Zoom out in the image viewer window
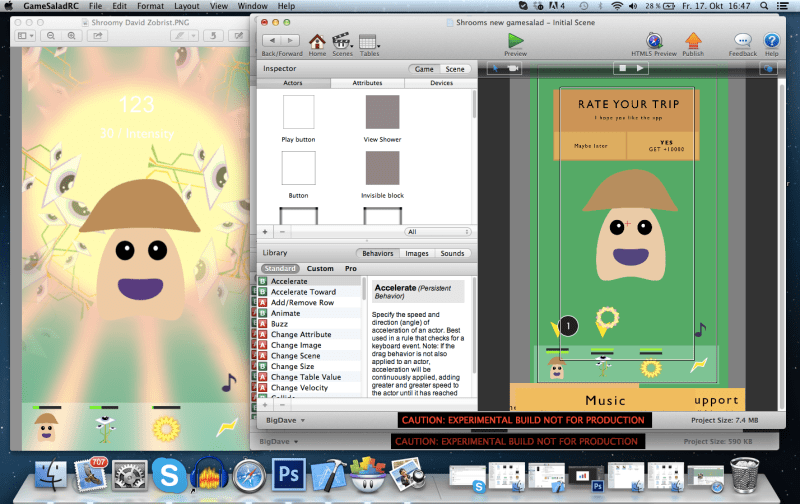Image resolution: width=800 pixels, height=504 pixels. (x=51, y=36)
